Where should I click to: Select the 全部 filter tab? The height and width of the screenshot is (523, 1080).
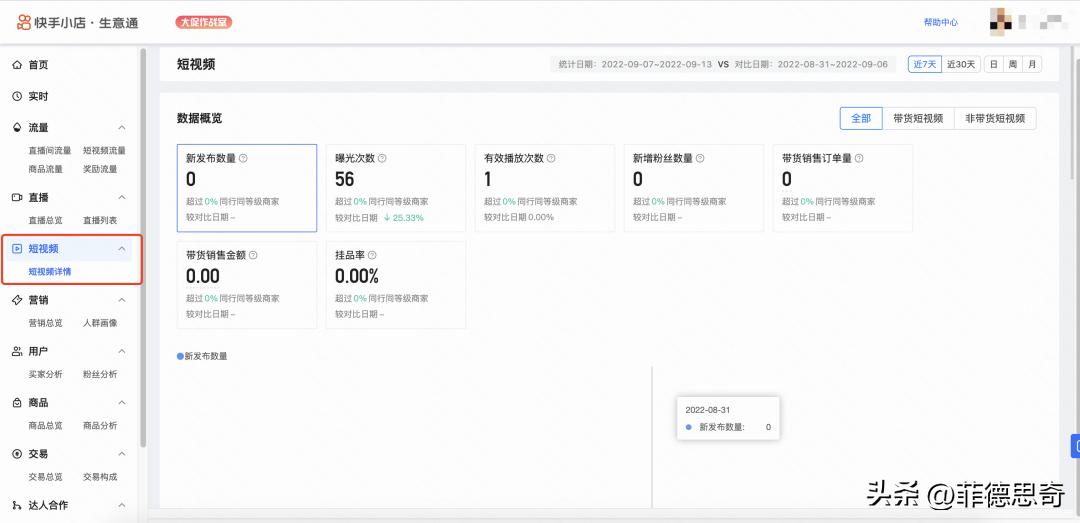point(861,119)
